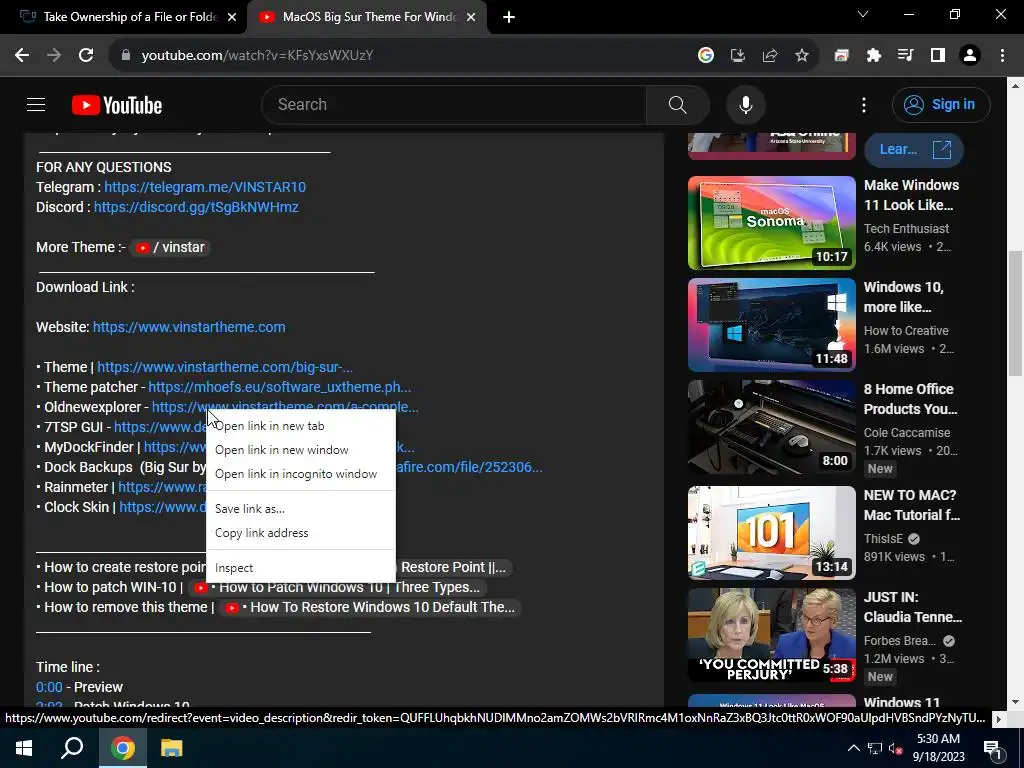Open Claudia Tenney perjury video thumbnail
Screen dimensions: 1024x768
771,635
